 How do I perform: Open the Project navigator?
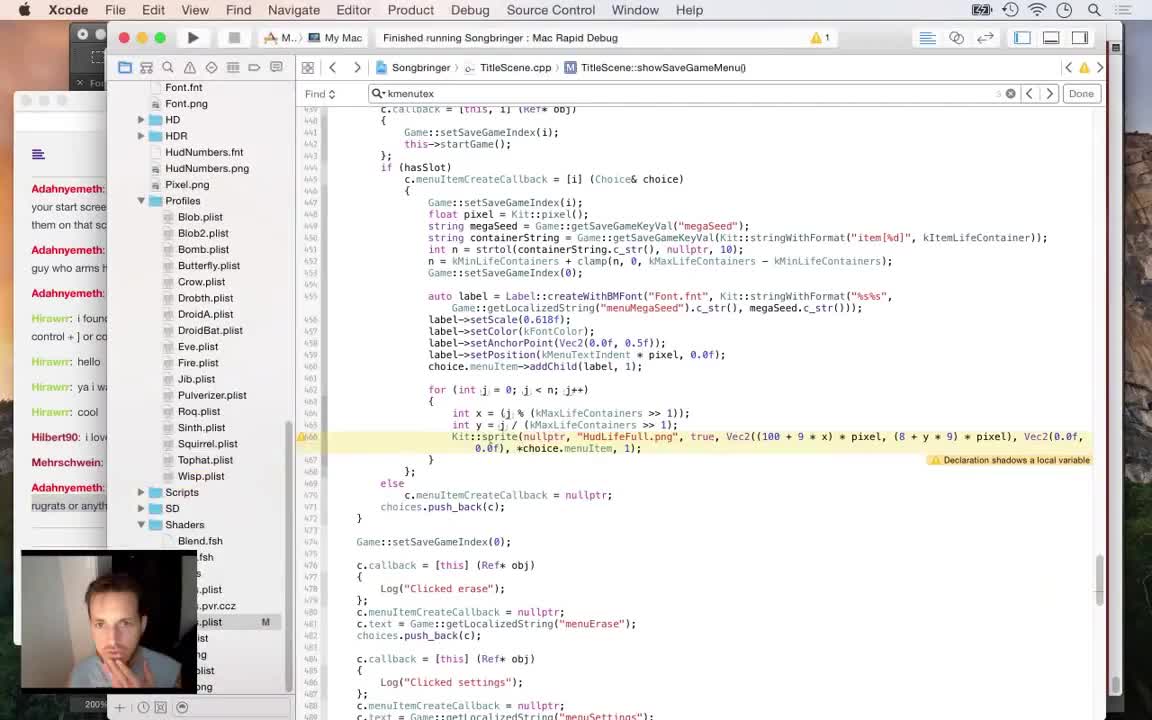tap(125, 68)
